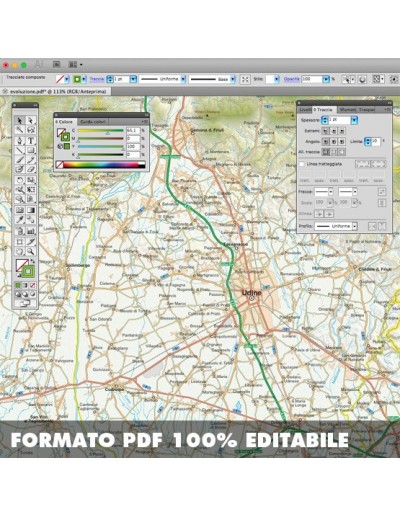This screenshot has height=517, width=400.
Task: Select the Rectangle tool
Action: tap(31, 150)
